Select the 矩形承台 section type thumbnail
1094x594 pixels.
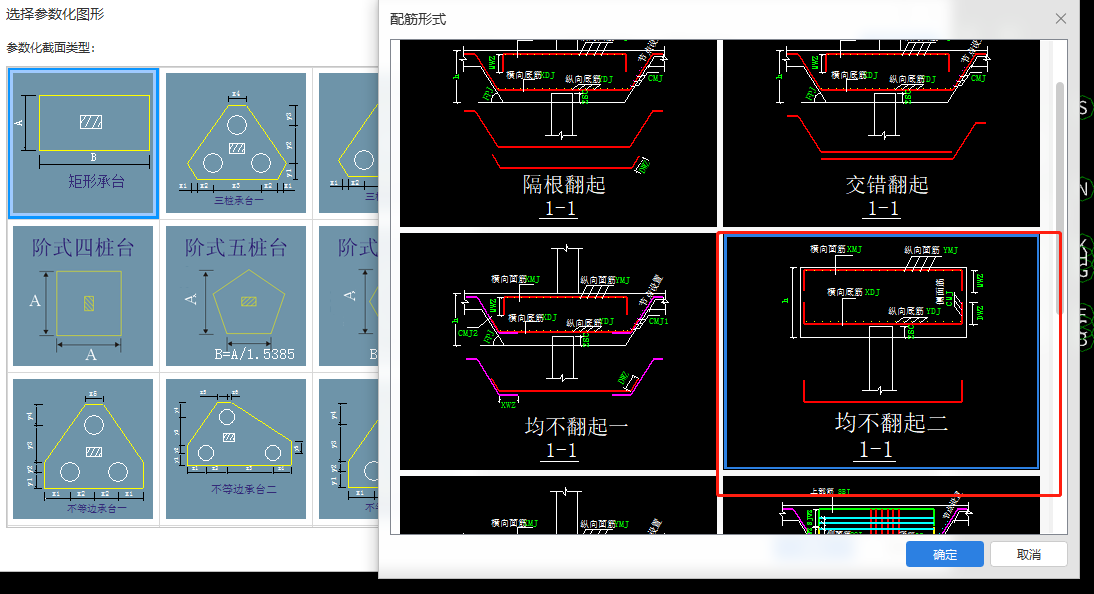83,143
